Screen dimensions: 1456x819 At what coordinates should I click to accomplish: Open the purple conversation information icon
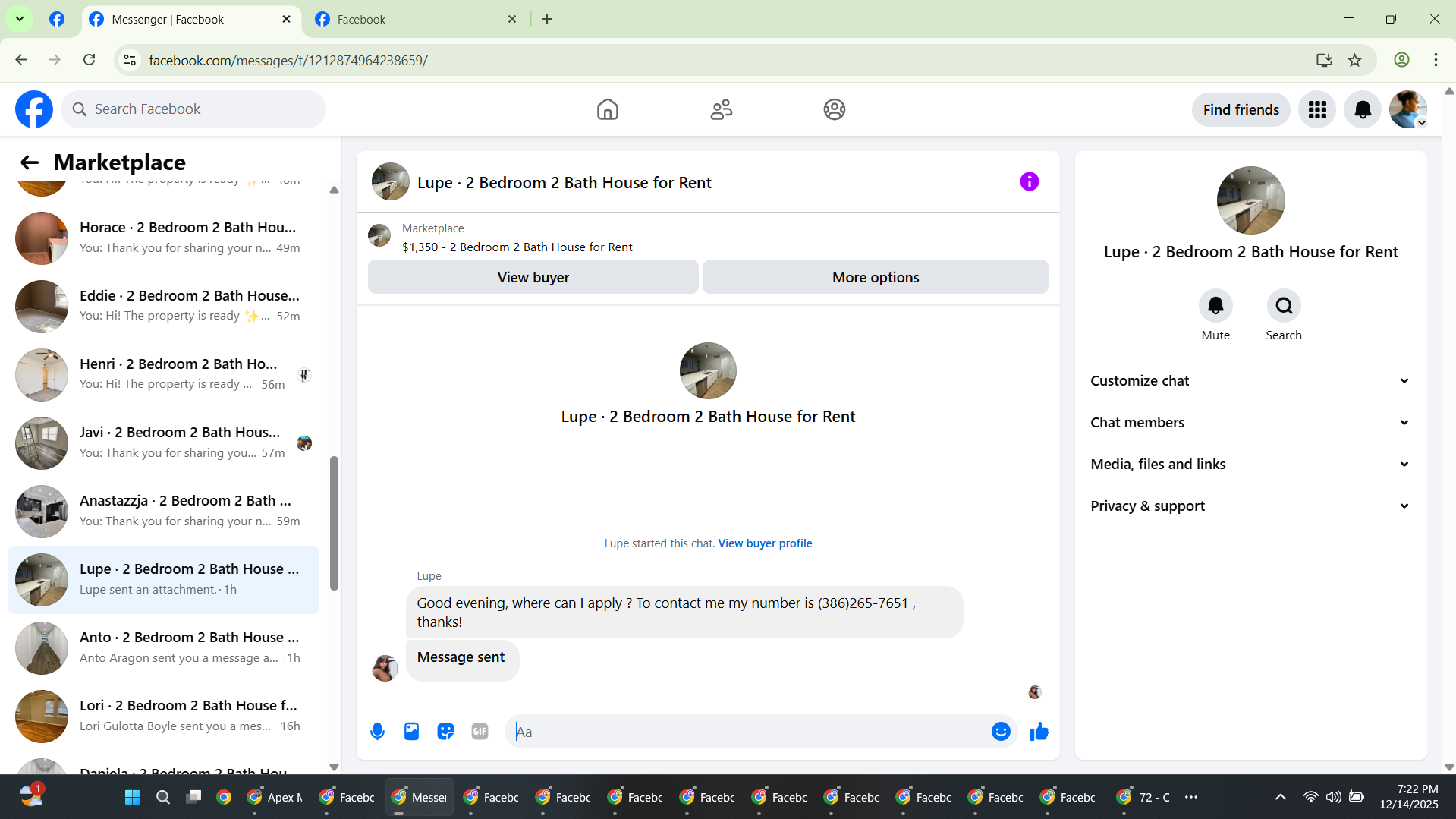click(1029, 181)
